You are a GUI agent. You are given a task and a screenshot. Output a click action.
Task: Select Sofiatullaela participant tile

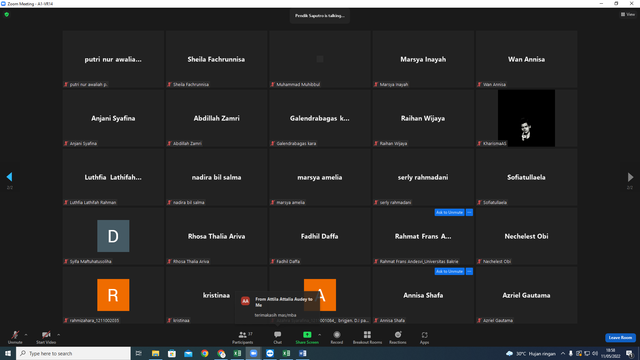click(526, 177)
